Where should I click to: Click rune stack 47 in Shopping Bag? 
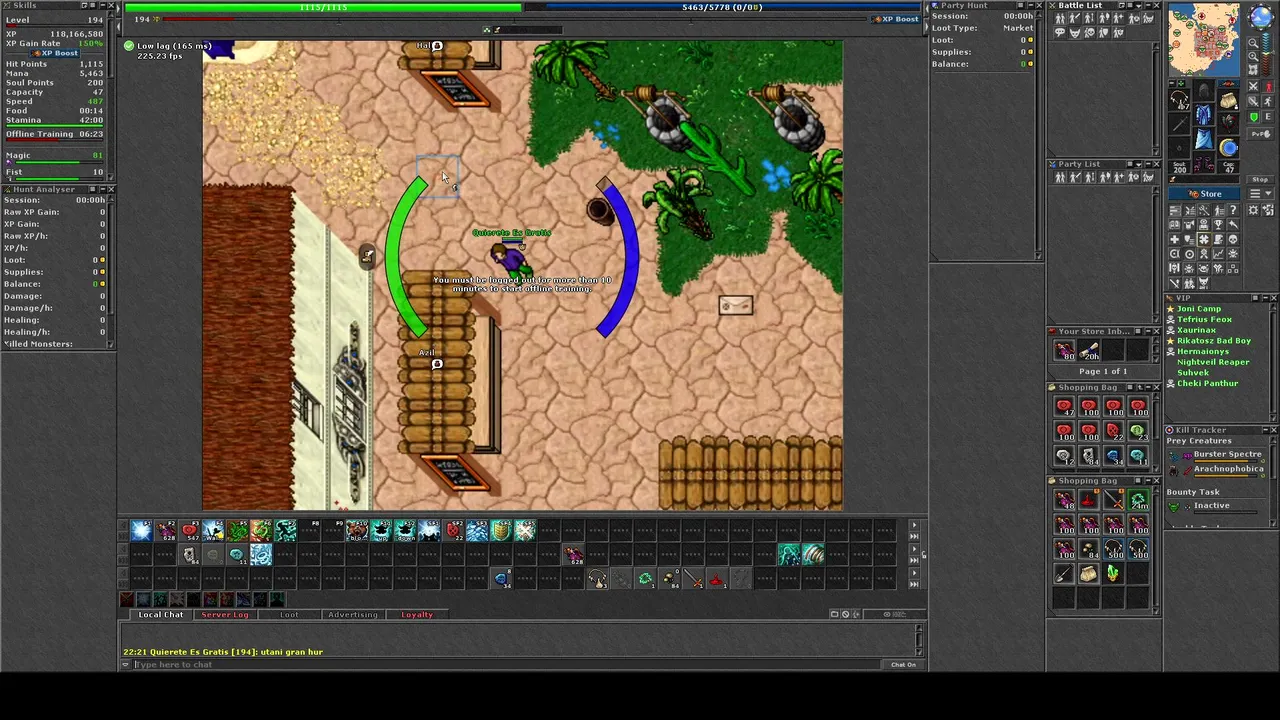tap(1065, 407)
